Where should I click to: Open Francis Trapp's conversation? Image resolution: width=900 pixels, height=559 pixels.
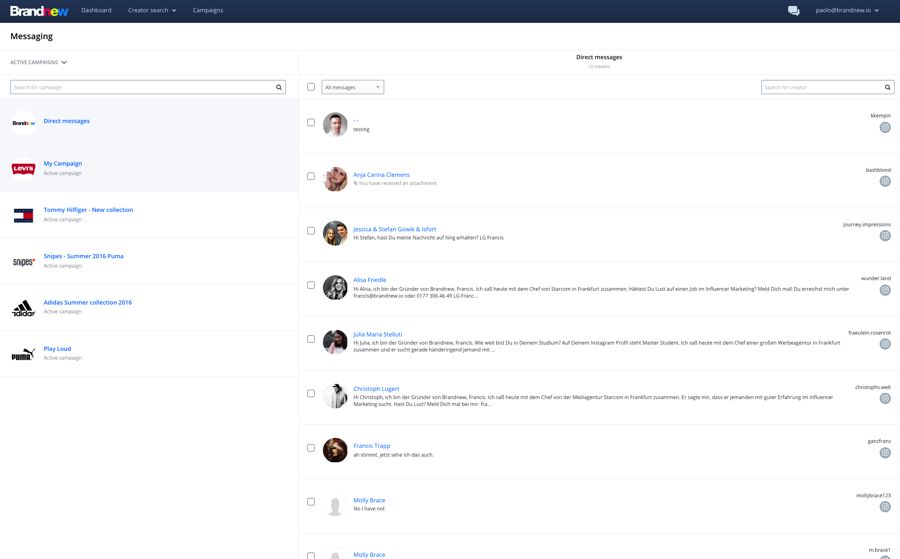pos(371,445)
